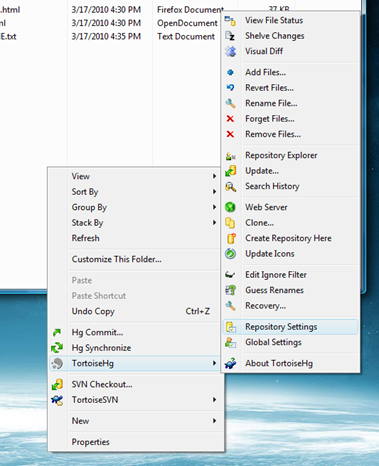Click the Update icon in TortoiseHg submenu
The width and height of the screenshot is (379, 466).
pyautogui.click(x=231, y=171)
